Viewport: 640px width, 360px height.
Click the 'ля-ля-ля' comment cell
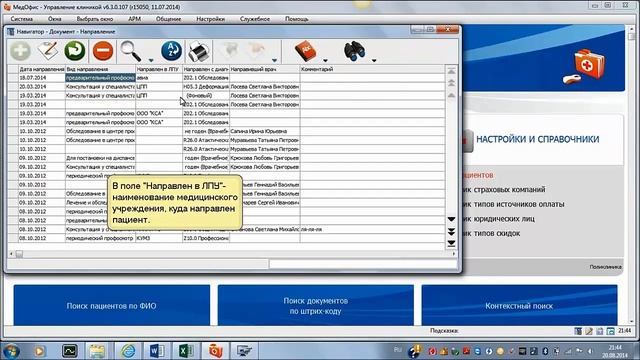tap(372, 229)
